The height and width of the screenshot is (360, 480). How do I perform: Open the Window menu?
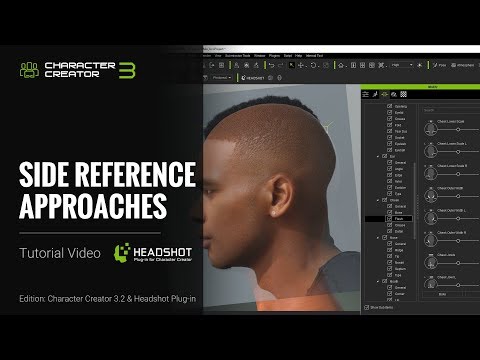coord(260,56)
